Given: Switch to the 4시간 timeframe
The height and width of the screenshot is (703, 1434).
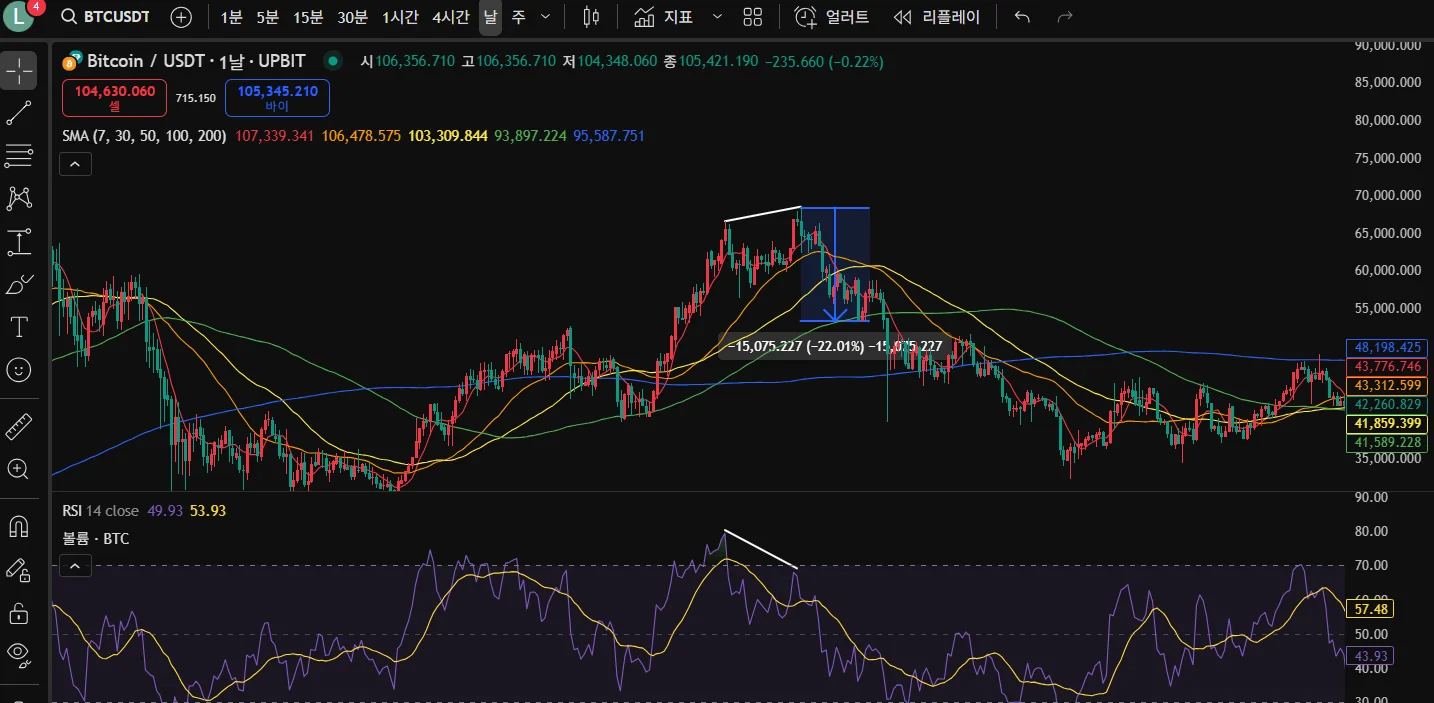Looking at the screenshot, I should tap(448, 17).
